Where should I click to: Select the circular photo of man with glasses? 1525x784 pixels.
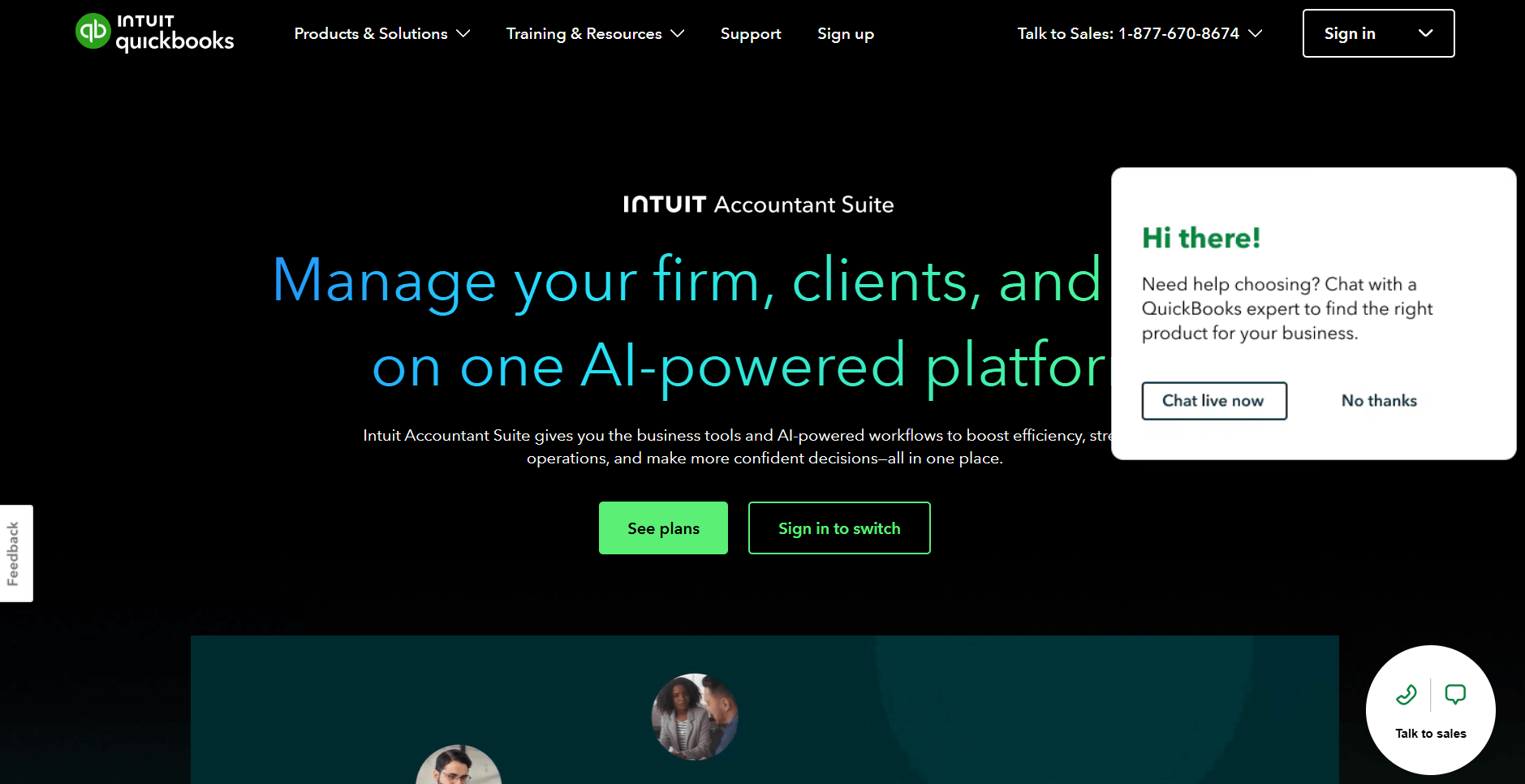click(459, 765)
